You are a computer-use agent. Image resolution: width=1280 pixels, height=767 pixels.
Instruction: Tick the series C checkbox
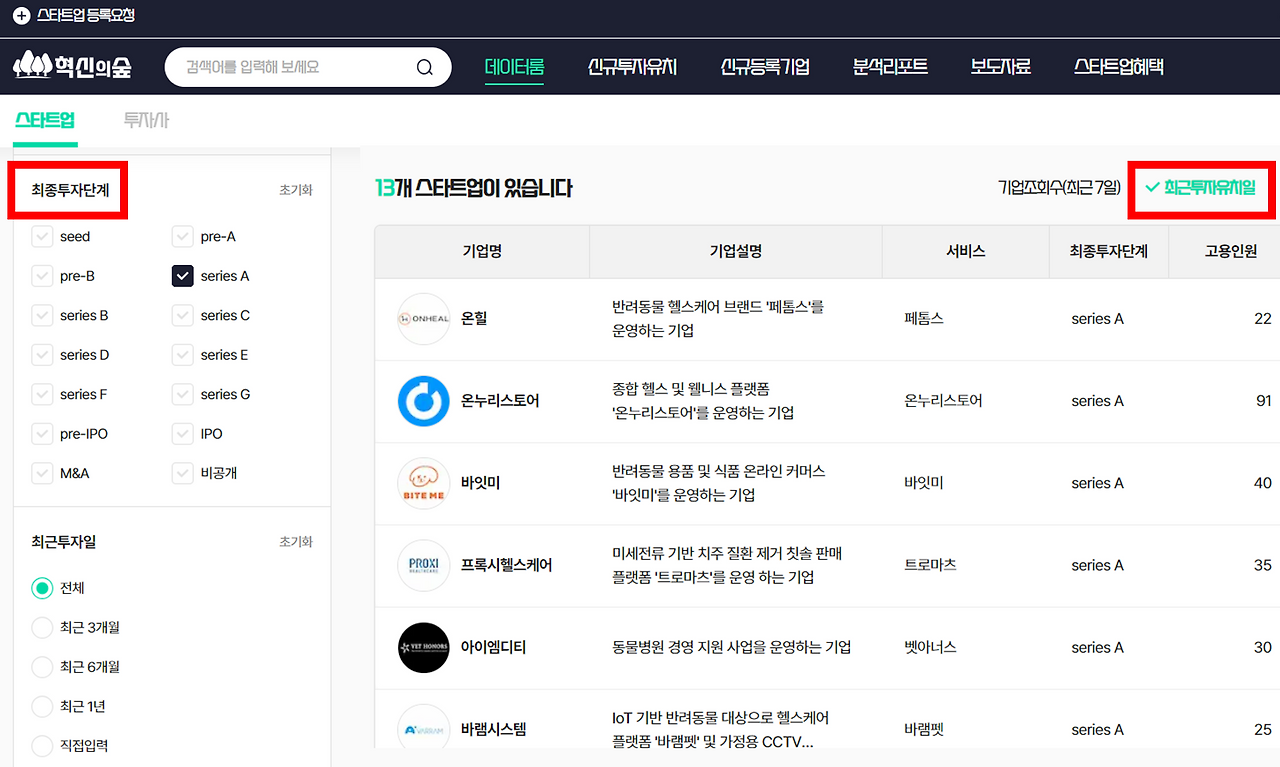point(182,316)
